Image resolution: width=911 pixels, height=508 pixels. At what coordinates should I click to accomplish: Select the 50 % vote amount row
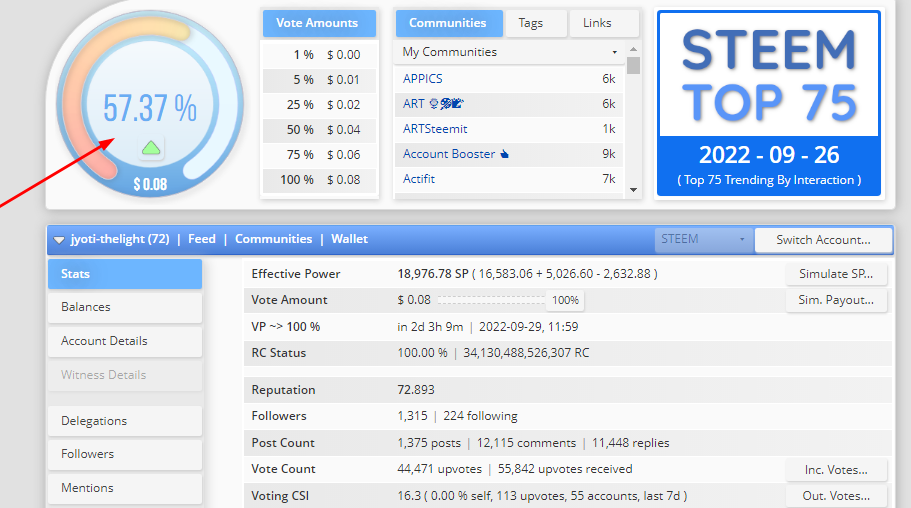click(319, 130)
